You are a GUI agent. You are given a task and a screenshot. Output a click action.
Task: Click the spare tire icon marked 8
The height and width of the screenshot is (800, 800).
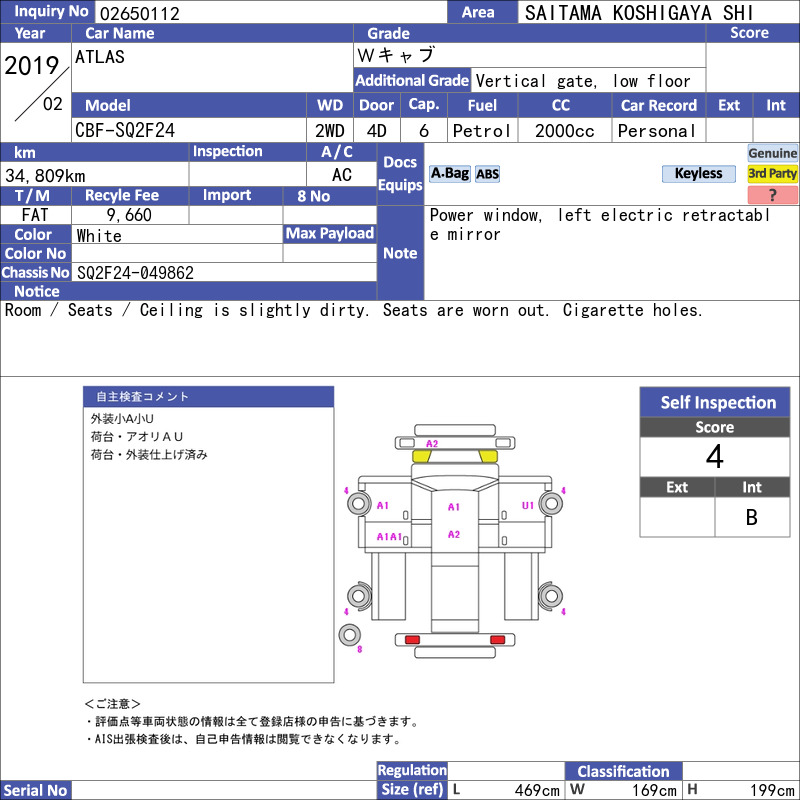[349, 635]
